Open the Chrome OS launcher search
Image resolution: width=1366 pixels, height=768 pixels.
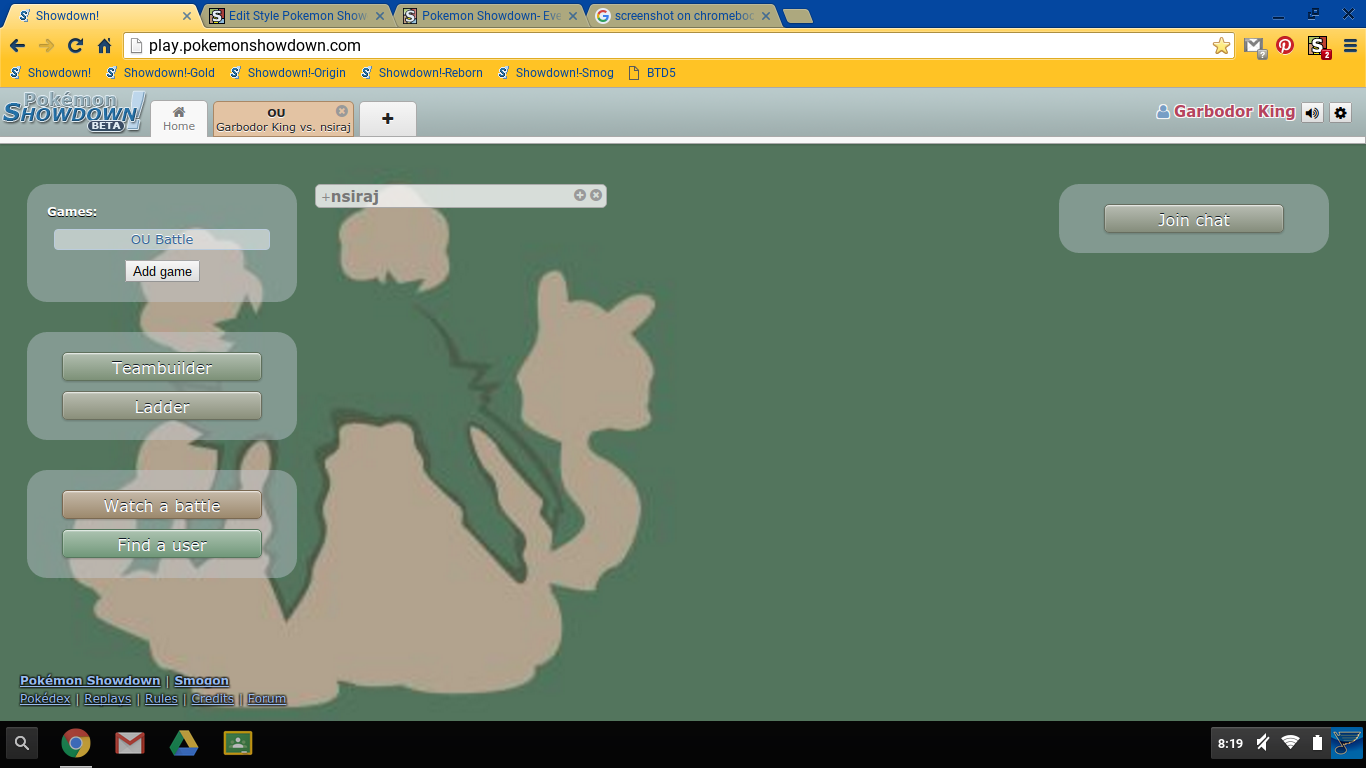22,743
